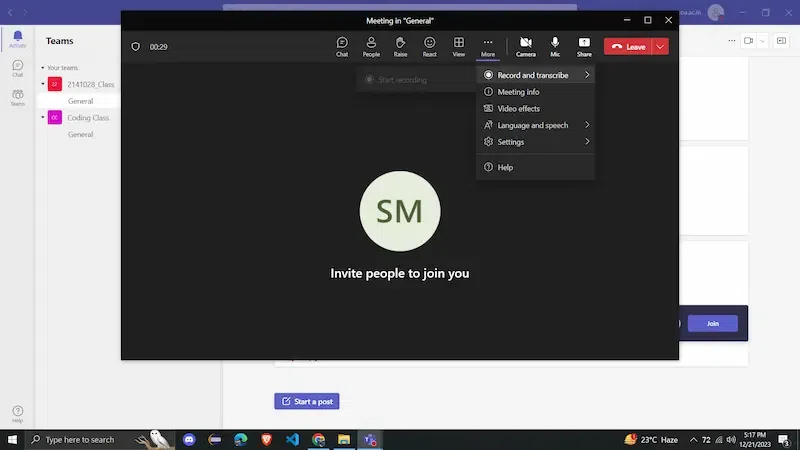The height and width of the screenshot is (450, 800).
Task: Open the React emoji options
Action: [x=430, y=46]
